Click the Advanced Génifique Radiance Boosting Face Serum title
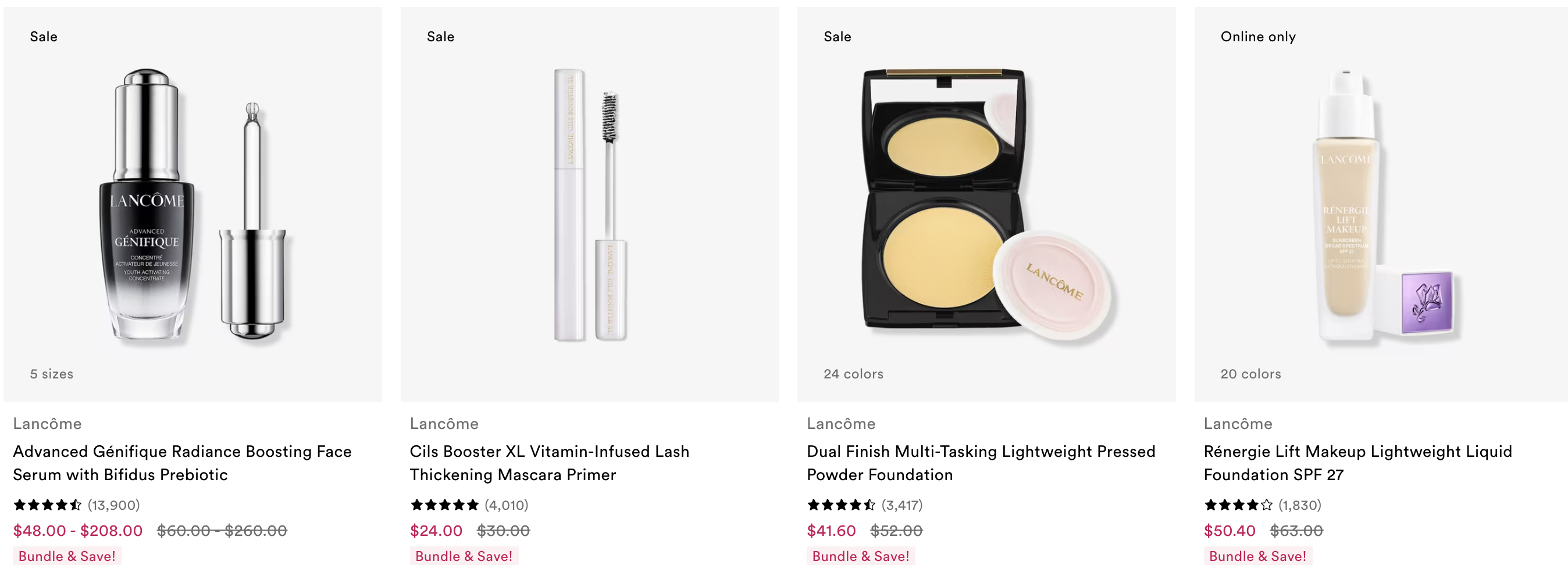Viewport: 1568px width, 572px height. pyautogui.click(x=183, y=463)
